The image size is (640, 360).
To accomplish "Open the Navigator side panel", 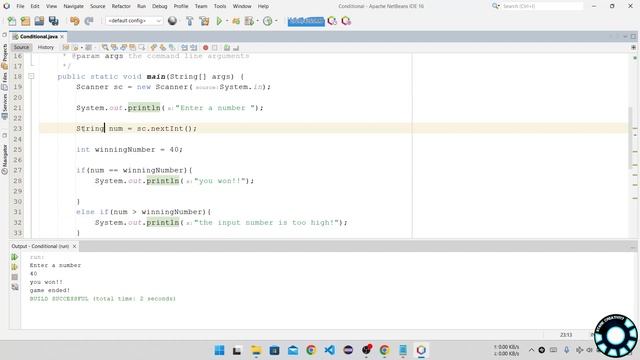I will point(4,159).
